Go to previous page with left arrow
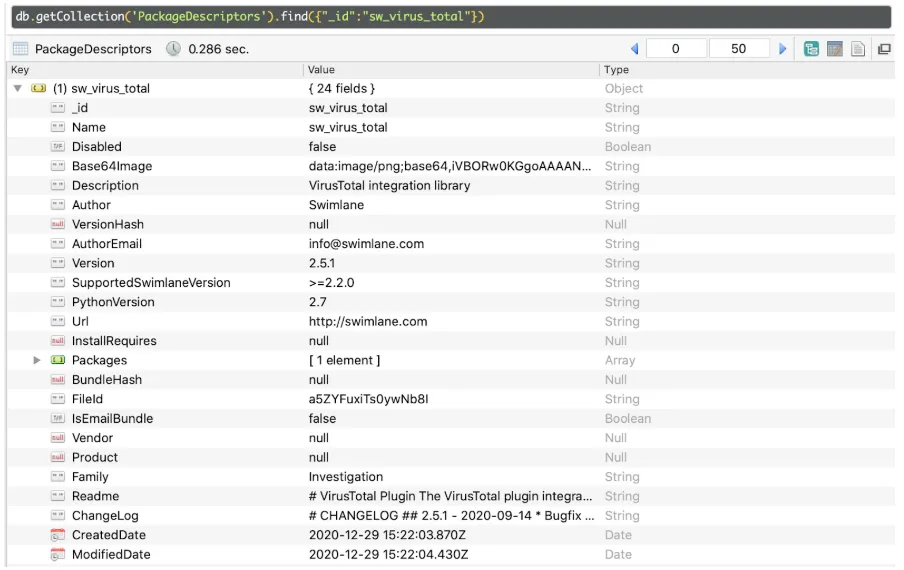904x570 pixels. coord(634,49)
